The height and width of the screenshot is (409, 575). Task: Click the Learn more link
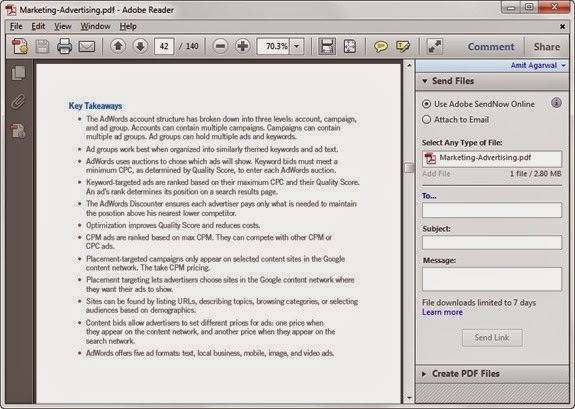click(442, 312)
